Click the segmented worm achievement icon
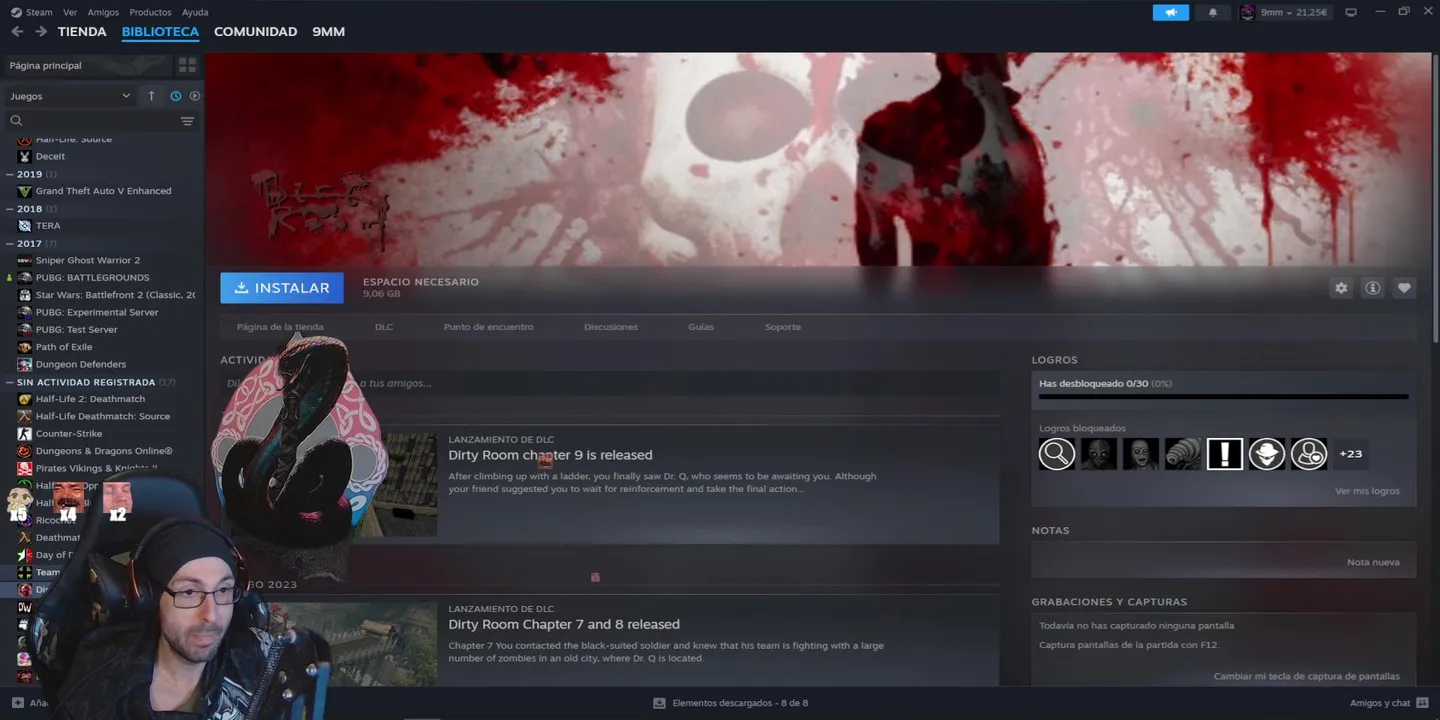This screenshot has height=720, width=1440. tap(1182, 453)
